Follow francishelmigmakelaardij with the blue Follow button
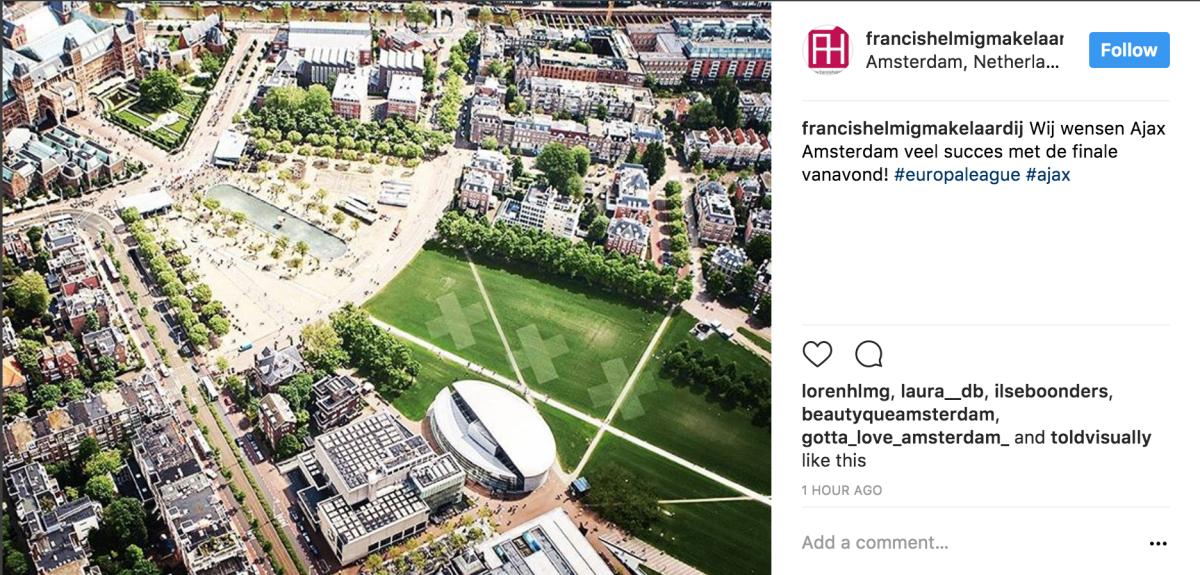Viewport: 1200px width, 575px height. 1128,50
